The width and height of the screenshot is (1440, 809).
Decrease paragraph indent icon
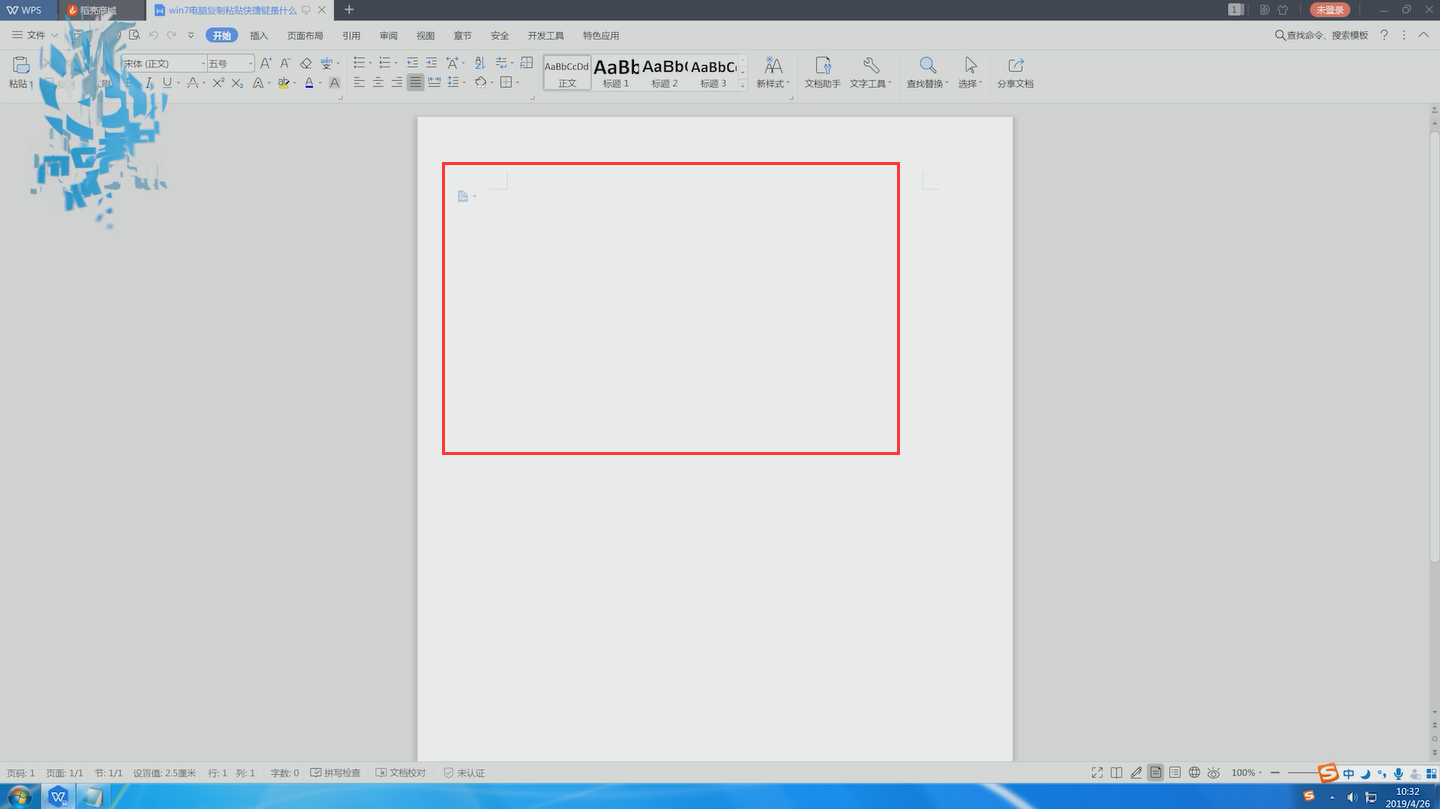[x=412, y=63]
